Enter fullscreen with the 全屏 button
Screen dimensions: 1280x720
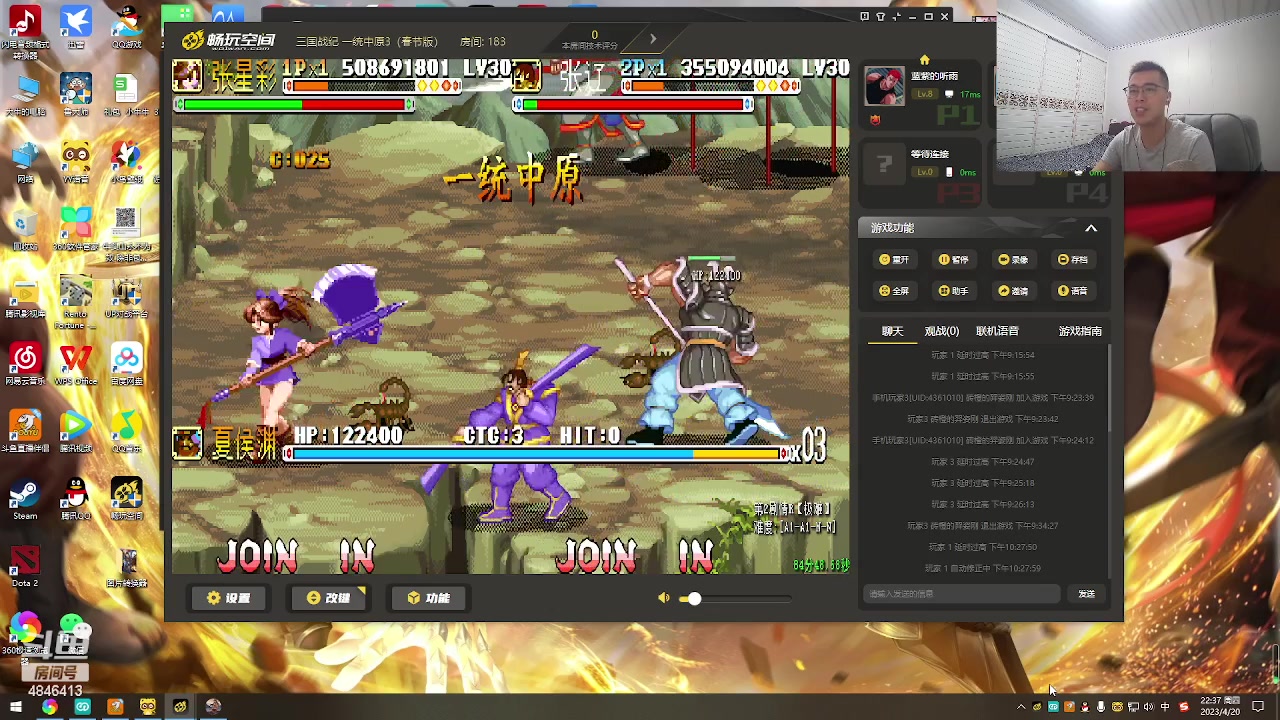coord(893,291)
